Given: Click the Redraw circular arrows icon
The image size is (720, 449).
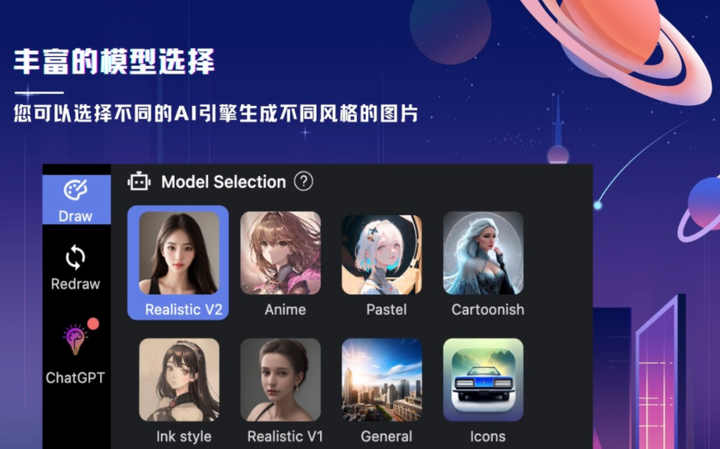Looking at the screenshot, I should point(75,257).
